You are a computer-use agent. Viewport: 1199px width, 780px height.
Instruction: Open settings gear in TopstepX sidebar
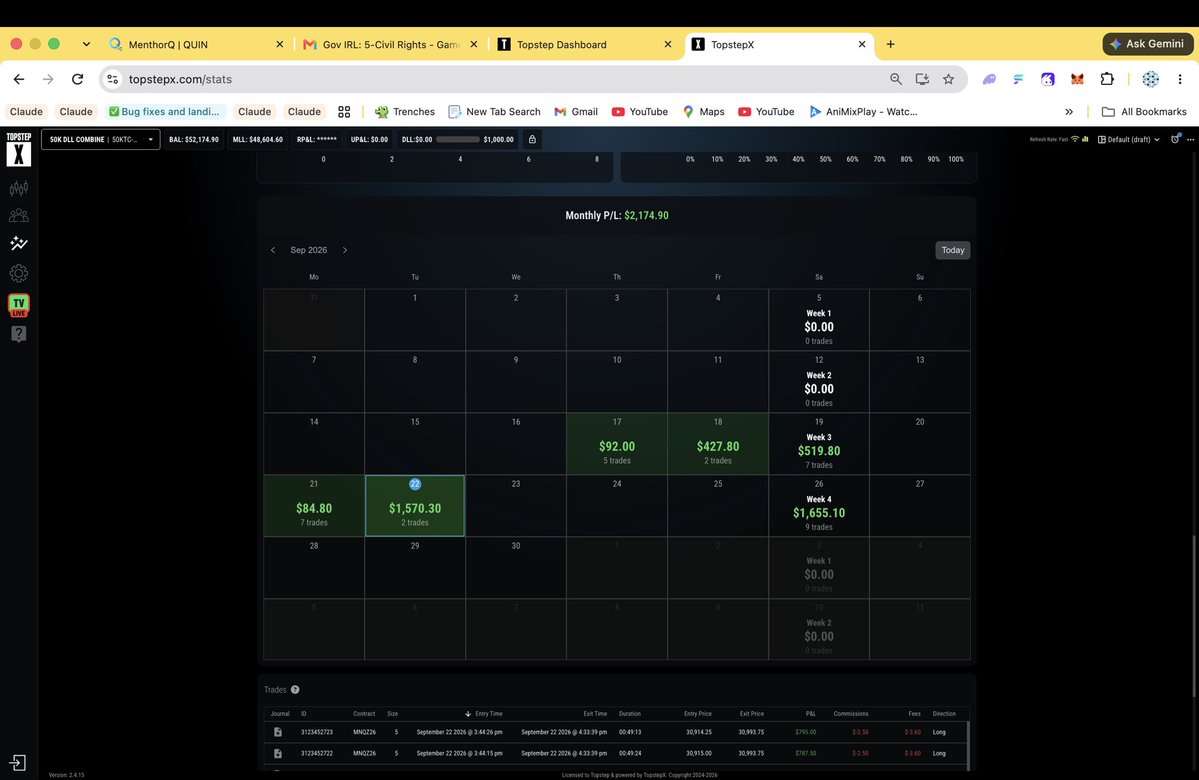tap(18, 273)
